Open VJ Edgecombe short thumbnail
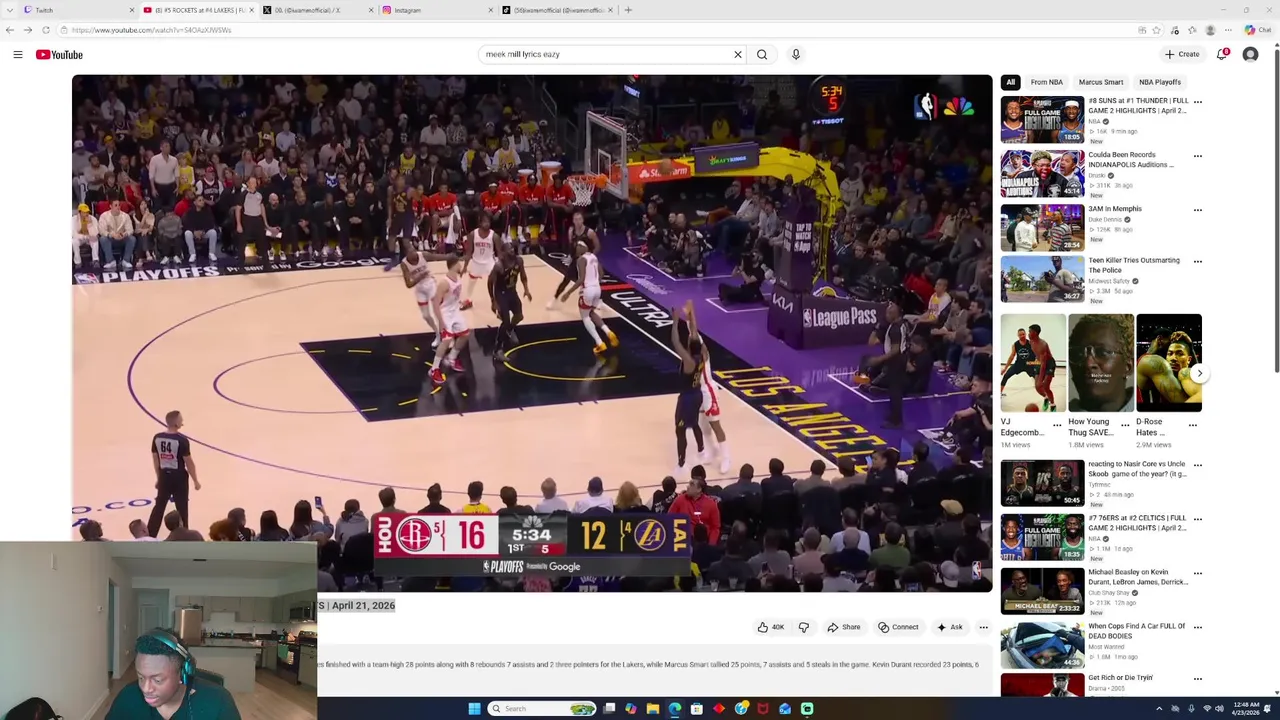Image resolution: width=1280 pixels, height=720 pixels. (x=1033, y=363)
